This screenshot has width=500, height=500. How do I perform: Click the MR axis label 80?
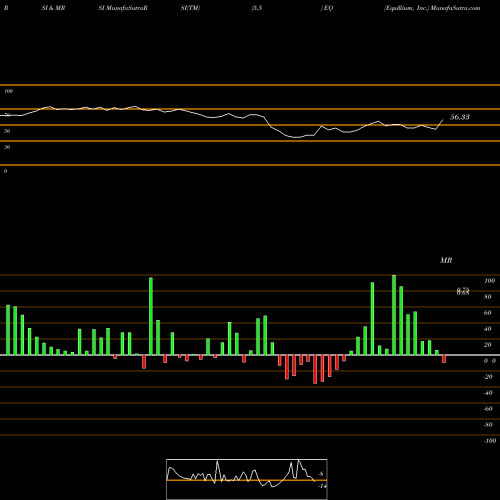pos(488,297)
